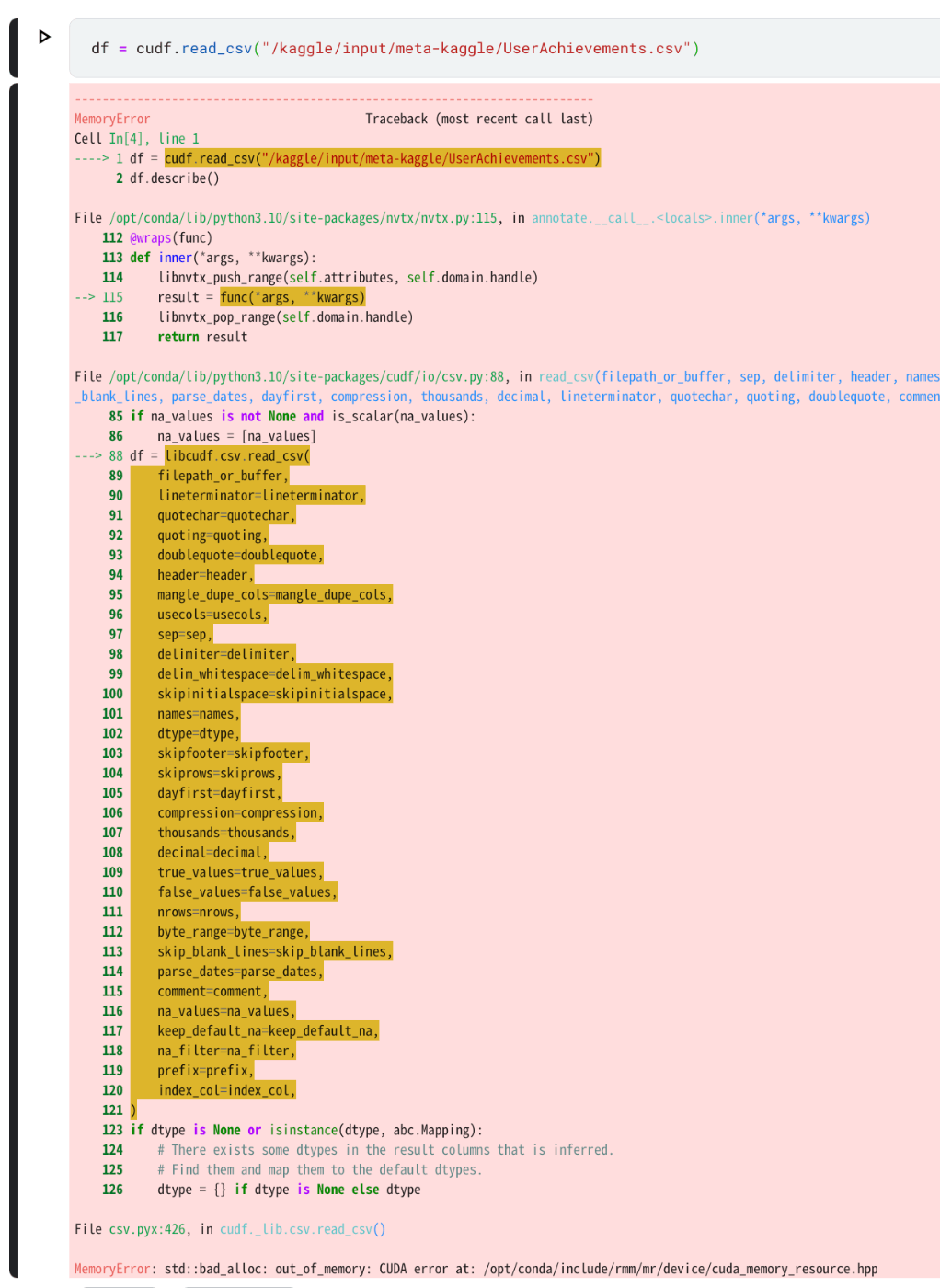Click 'compression=compression,' on line 106
Screen dimensions: 940x1288
point(240,813)
